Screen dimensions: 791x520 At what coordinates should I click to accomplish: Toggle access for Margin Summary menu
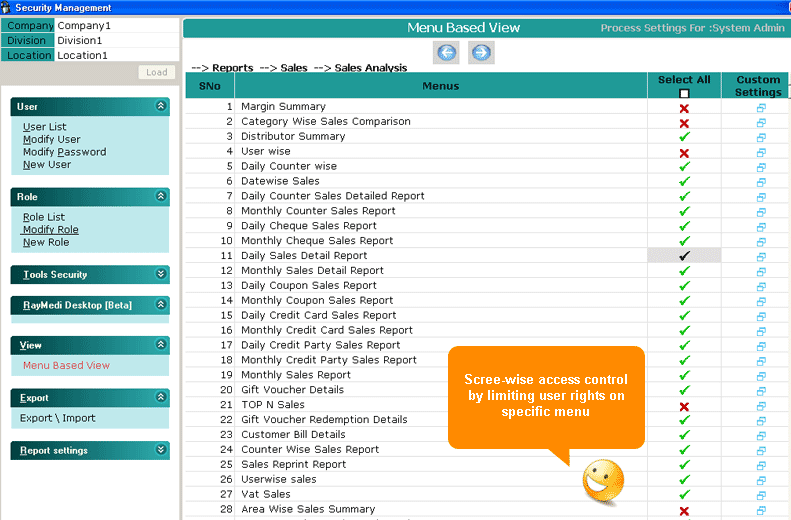(x=684, y=108)
